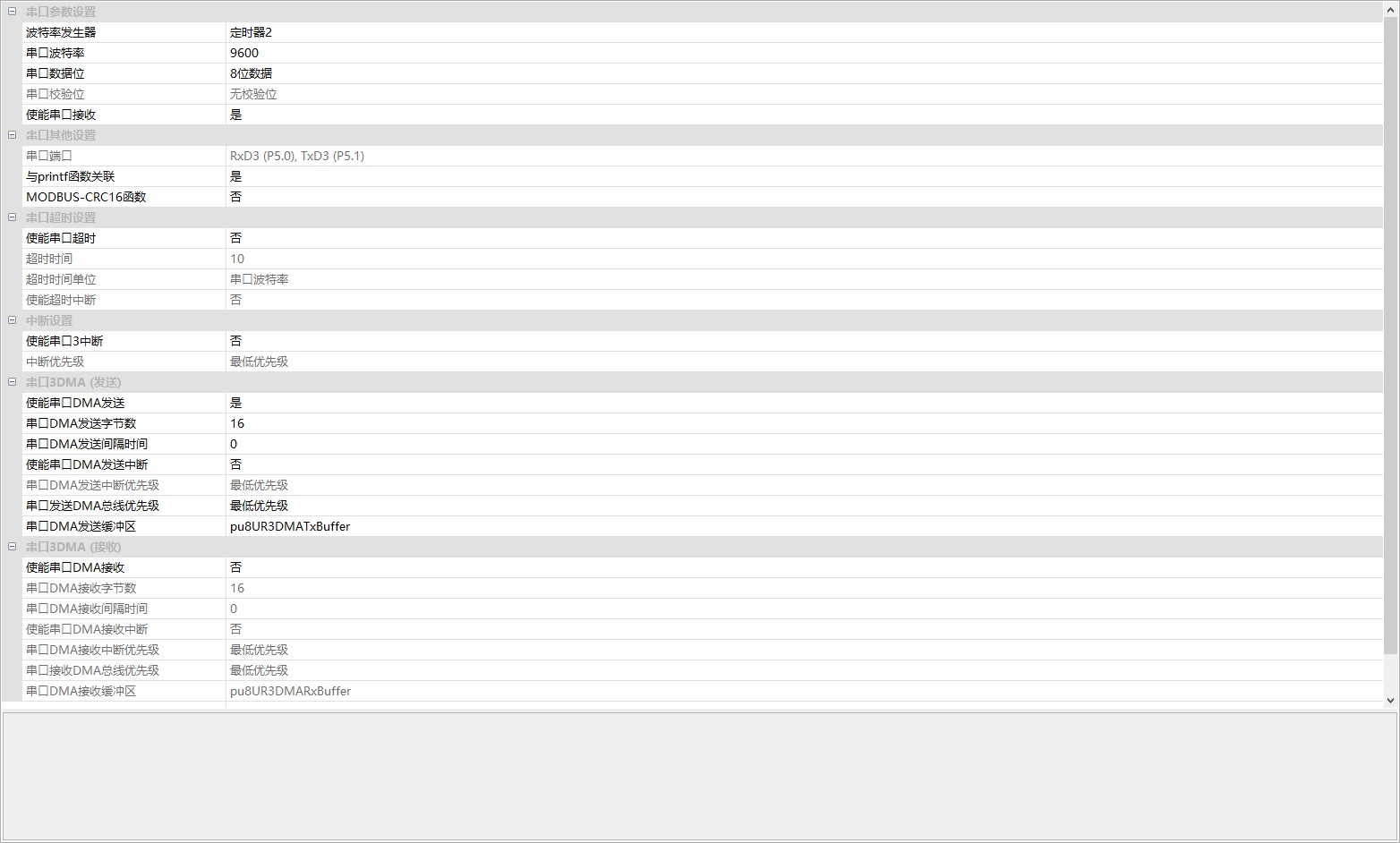
Task: Collapse the 串口超时设置 section
Action: click(x=12, y=217)
